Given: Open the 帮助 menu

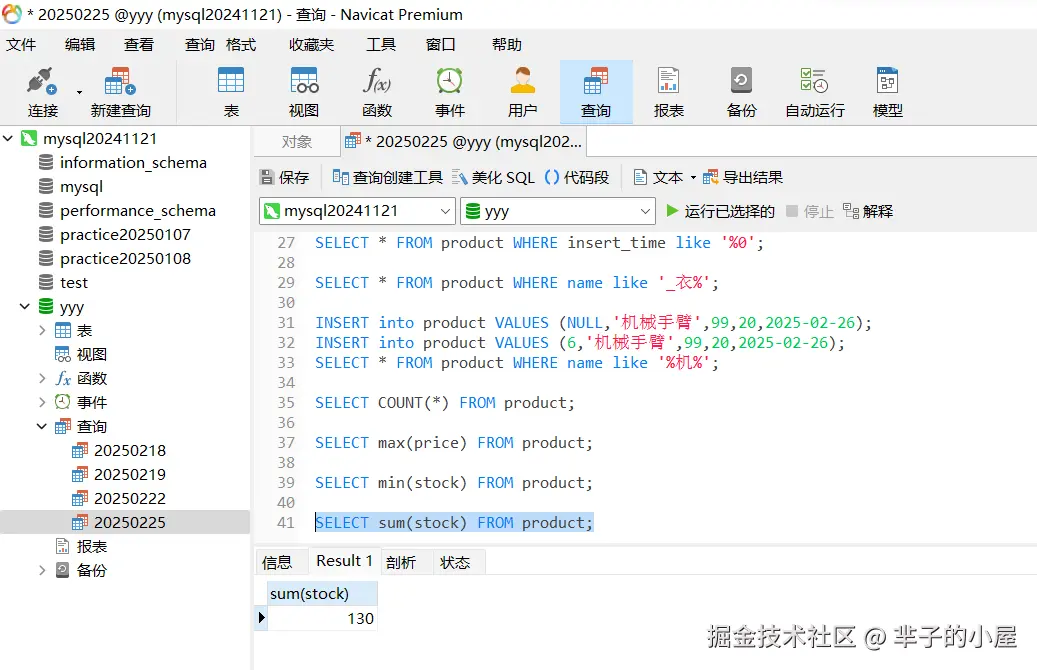Looking at the screenshot, I should click(507, 44).
